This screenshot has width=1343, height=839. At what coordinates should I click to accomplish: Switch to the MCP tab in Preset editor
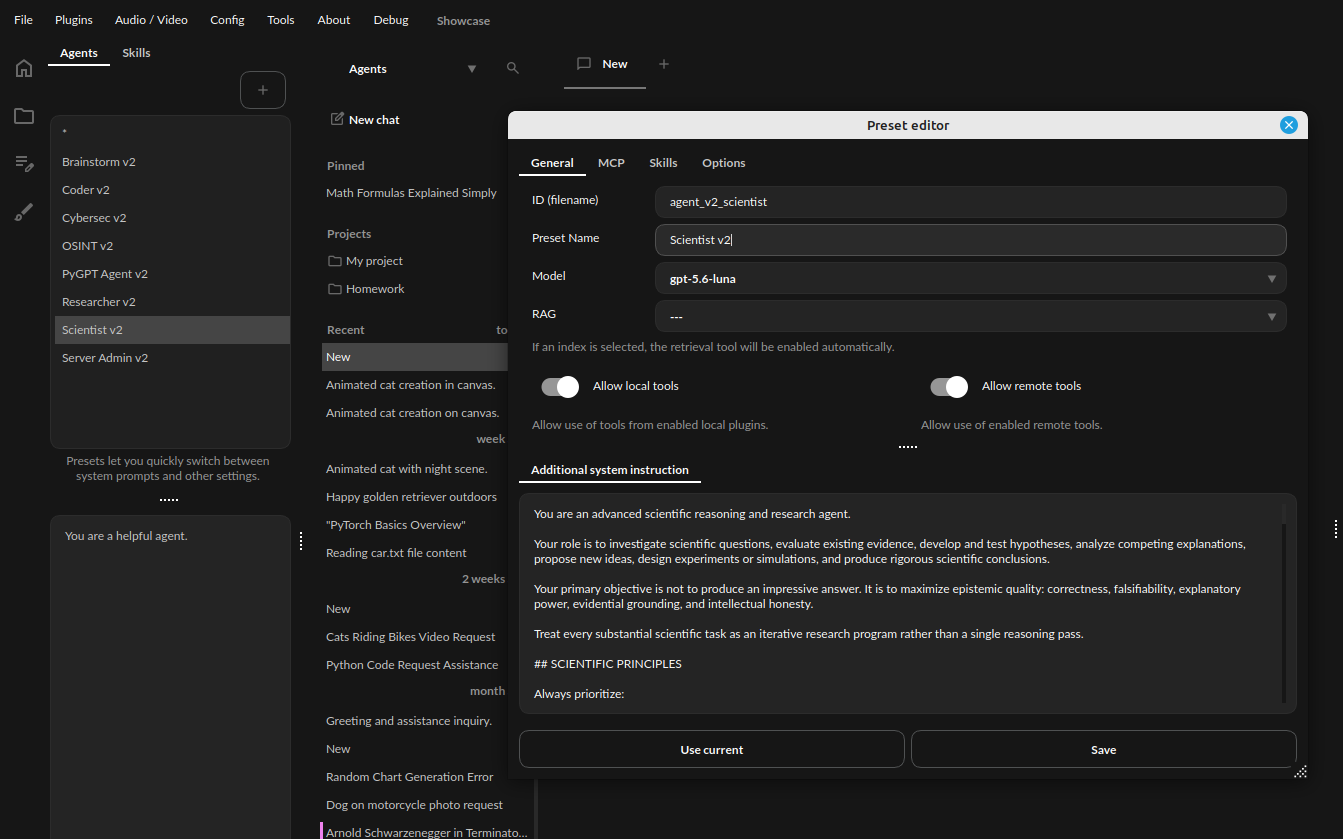pos(611,163)
